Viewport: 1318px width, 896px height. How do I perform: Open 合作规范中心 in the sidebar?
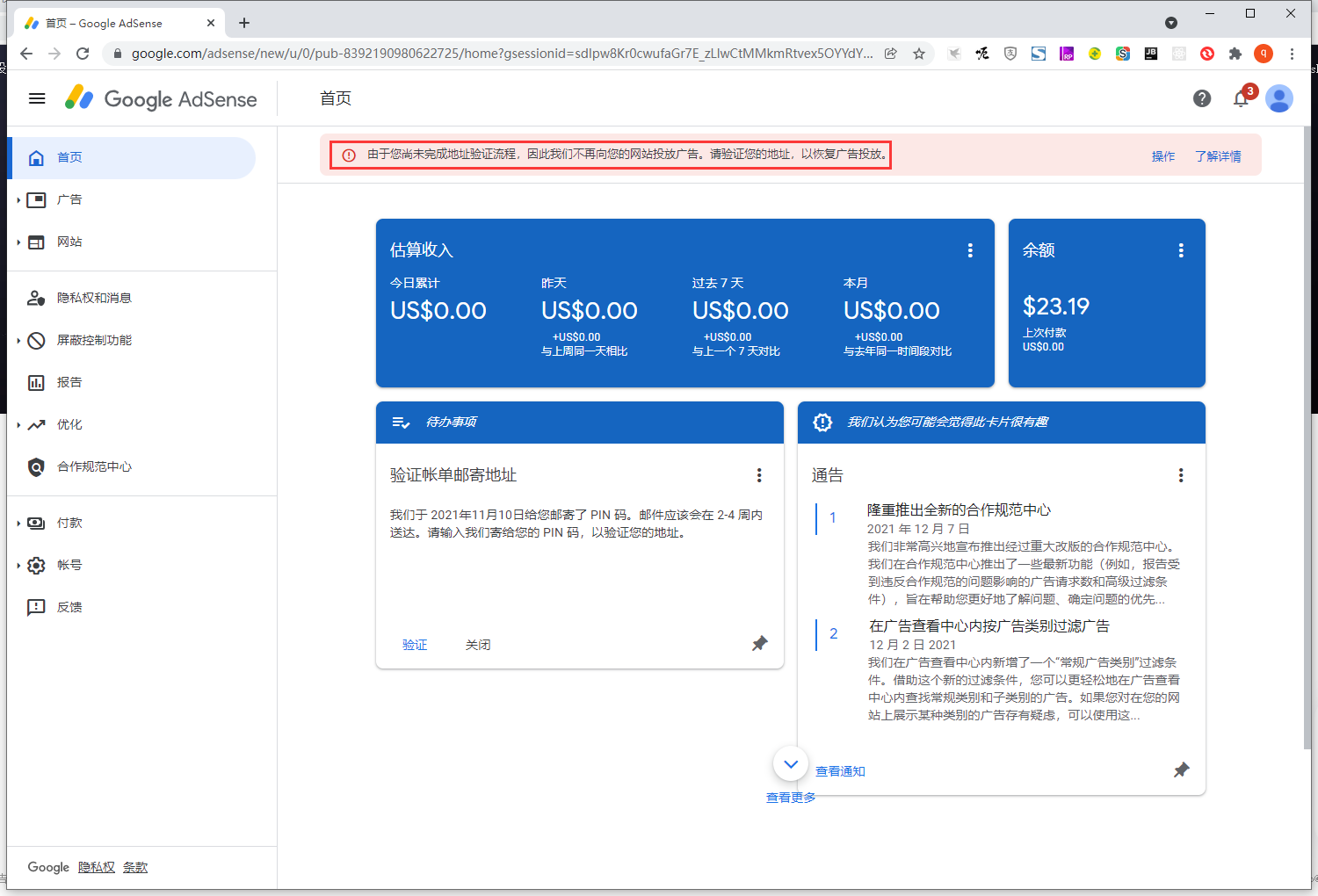94,466
